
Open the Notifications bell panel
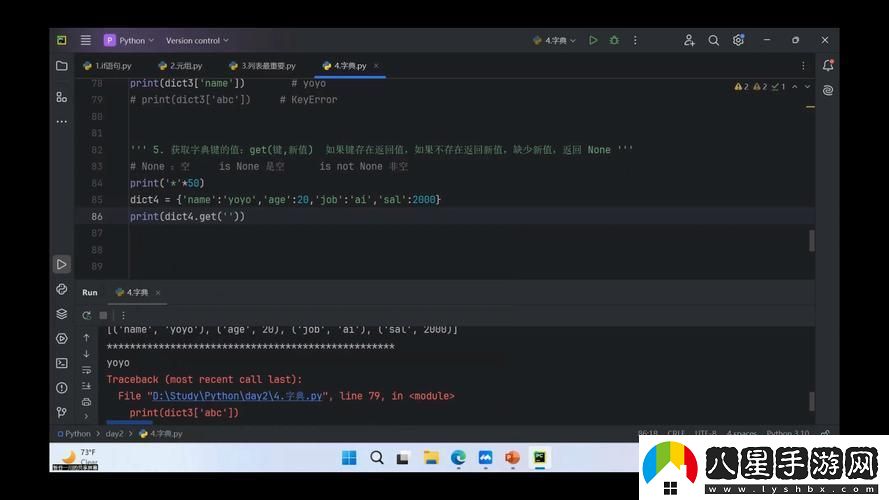point(828,65)
